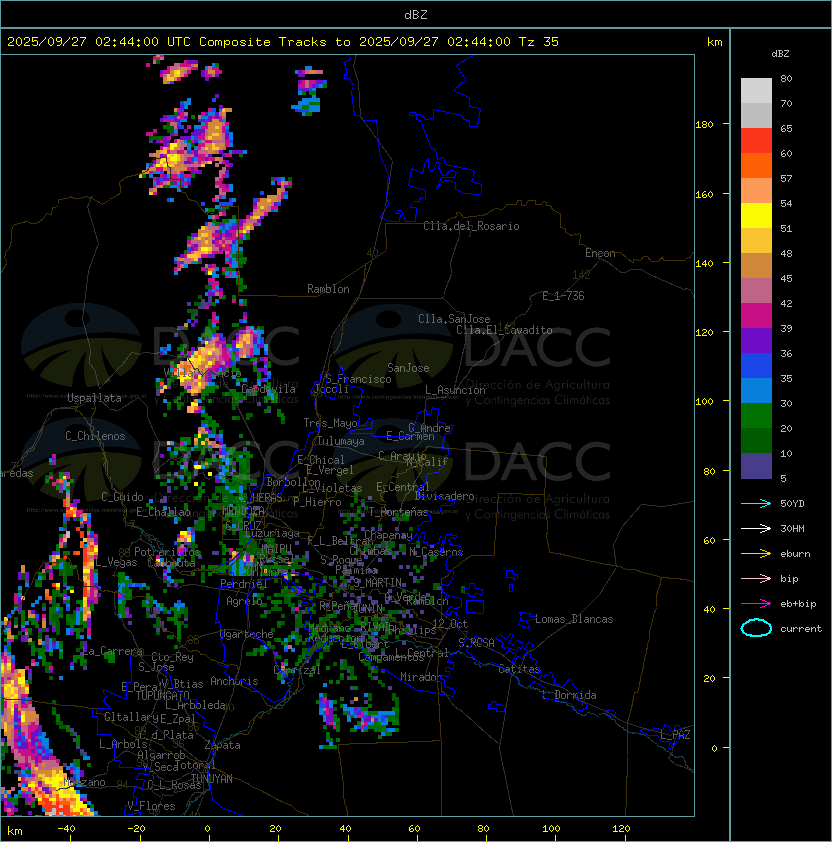Click the Chapanay place label
832x842 pixels.
pos(388,535)
